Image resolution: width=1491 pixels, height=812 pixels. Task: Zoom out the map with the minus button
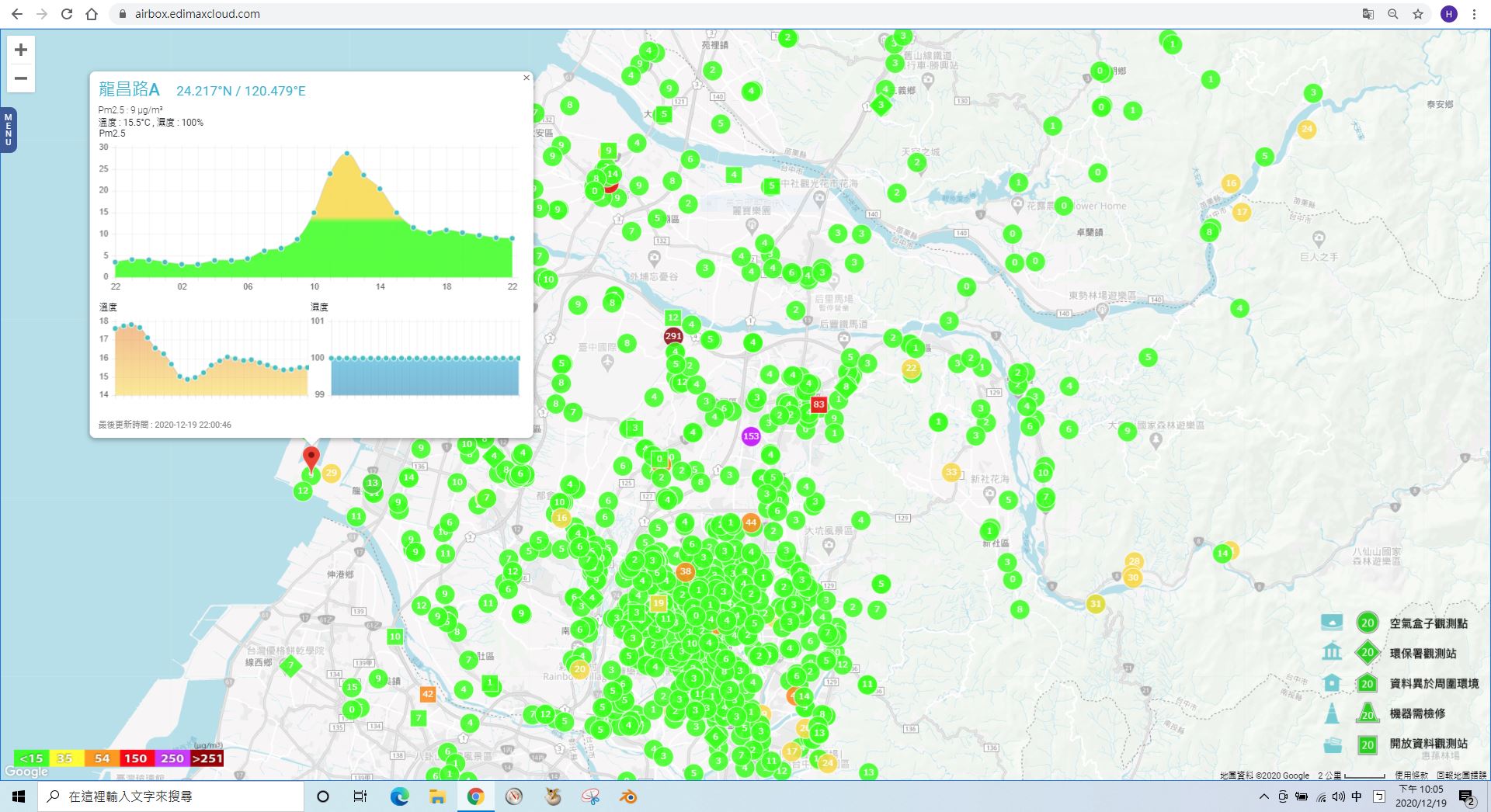point(21,78)
